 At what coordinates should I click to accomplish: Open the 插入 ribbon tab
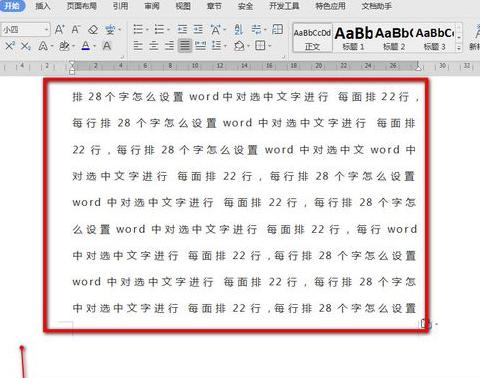click(43, 6)
